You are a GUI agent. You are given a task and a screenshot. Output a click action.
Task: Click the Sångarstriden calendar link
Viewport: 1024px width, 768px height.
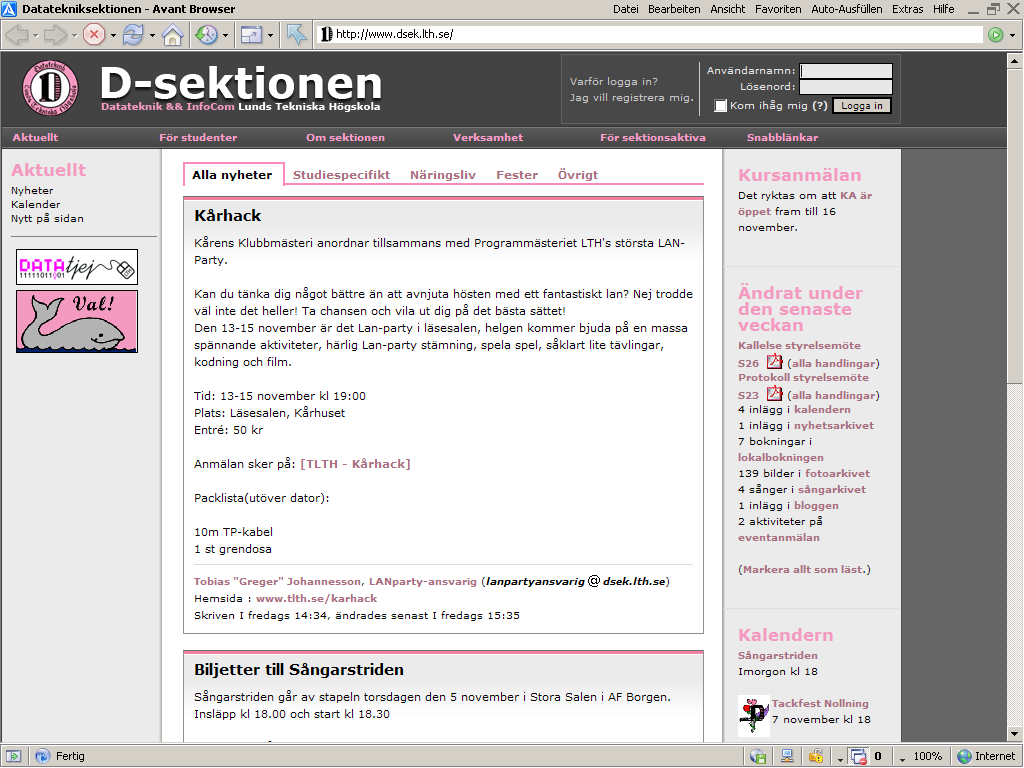(778, 656)
